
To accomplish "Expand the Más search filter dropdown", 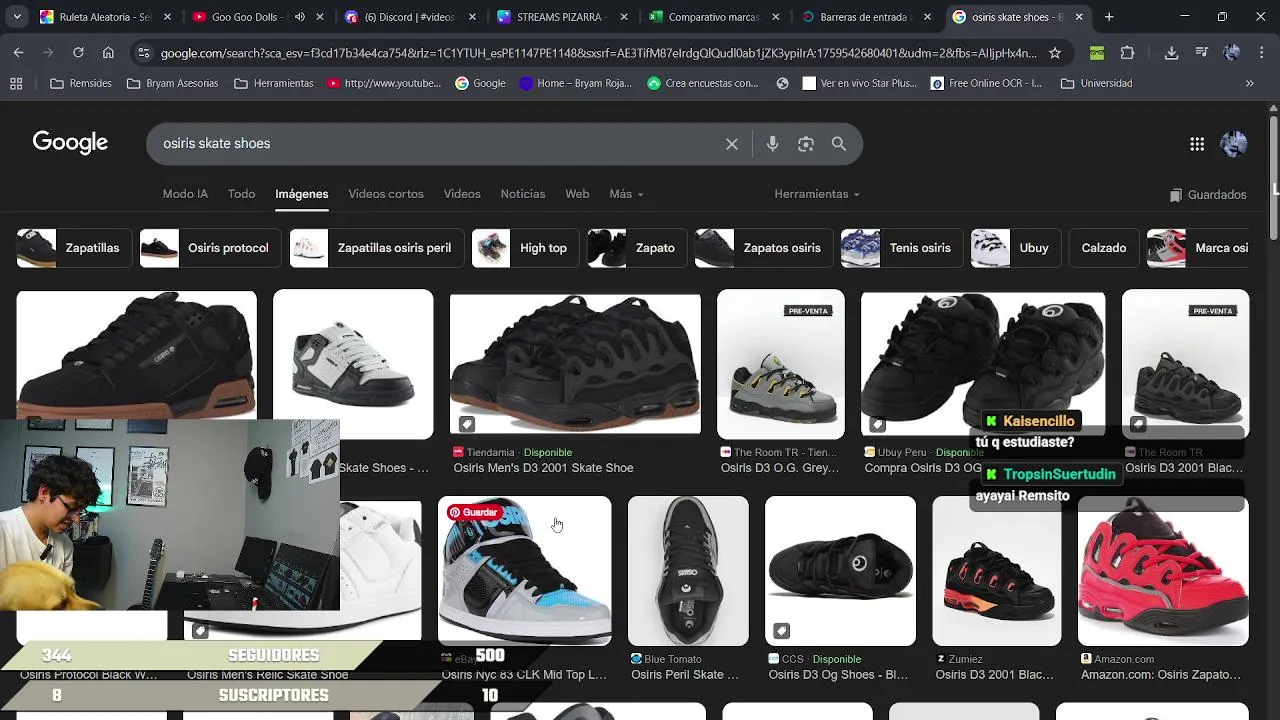I will [x=626, y=194].
